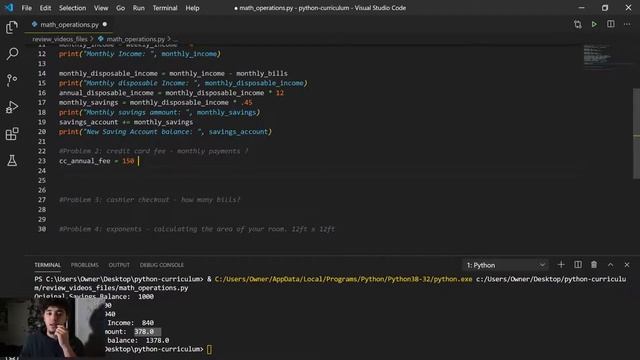Open the View menu
This screenshot has height=360, width=640.
101,8
